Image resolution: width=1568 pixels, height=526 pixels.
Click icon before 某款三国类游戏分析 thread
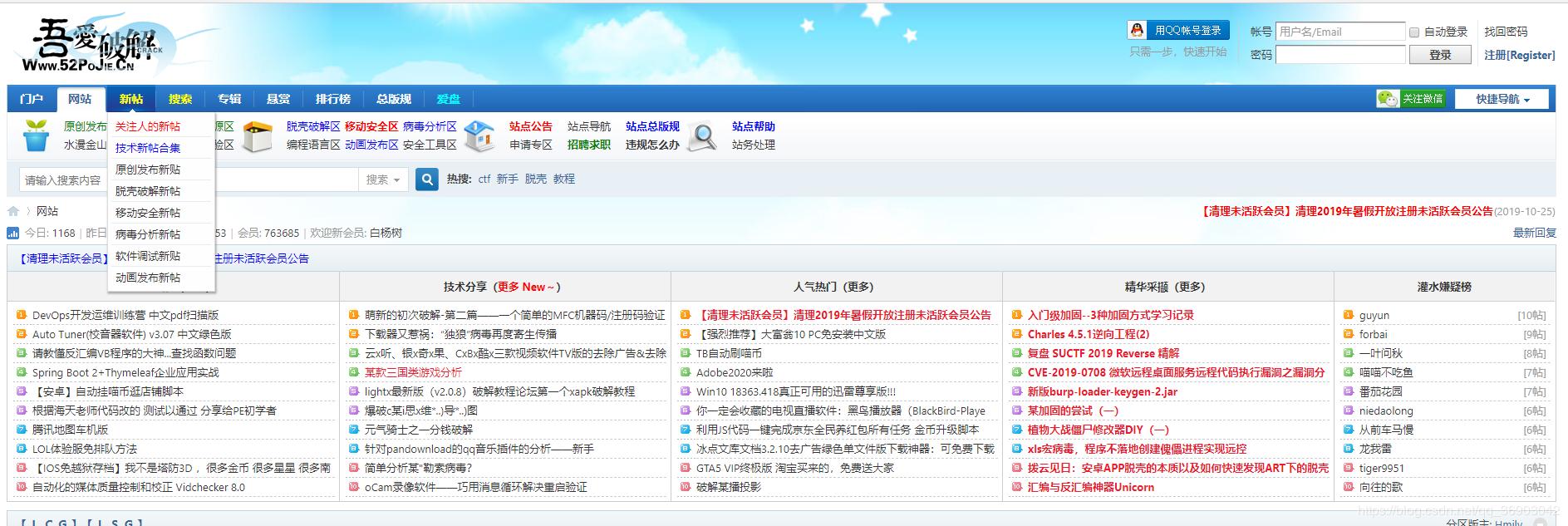tap(354, 372)
